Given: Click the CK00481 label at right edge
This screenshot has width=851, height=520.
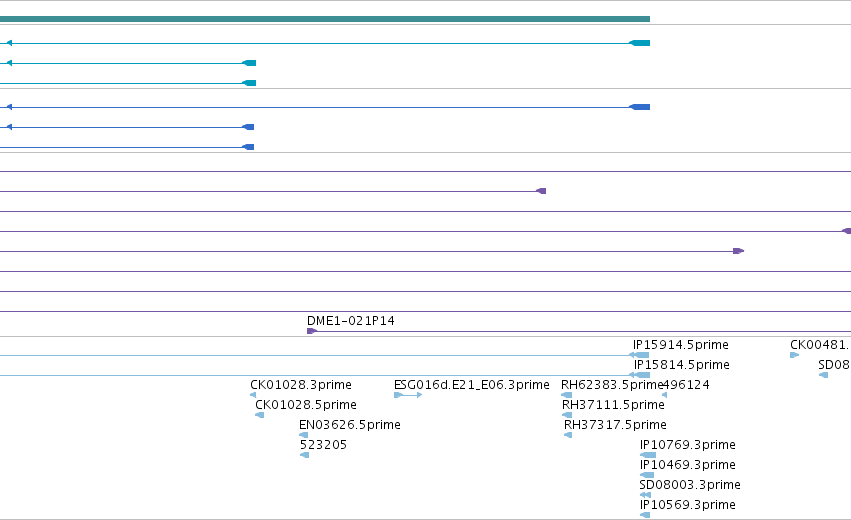Looking at the screenshot, I should coord(820,345).
